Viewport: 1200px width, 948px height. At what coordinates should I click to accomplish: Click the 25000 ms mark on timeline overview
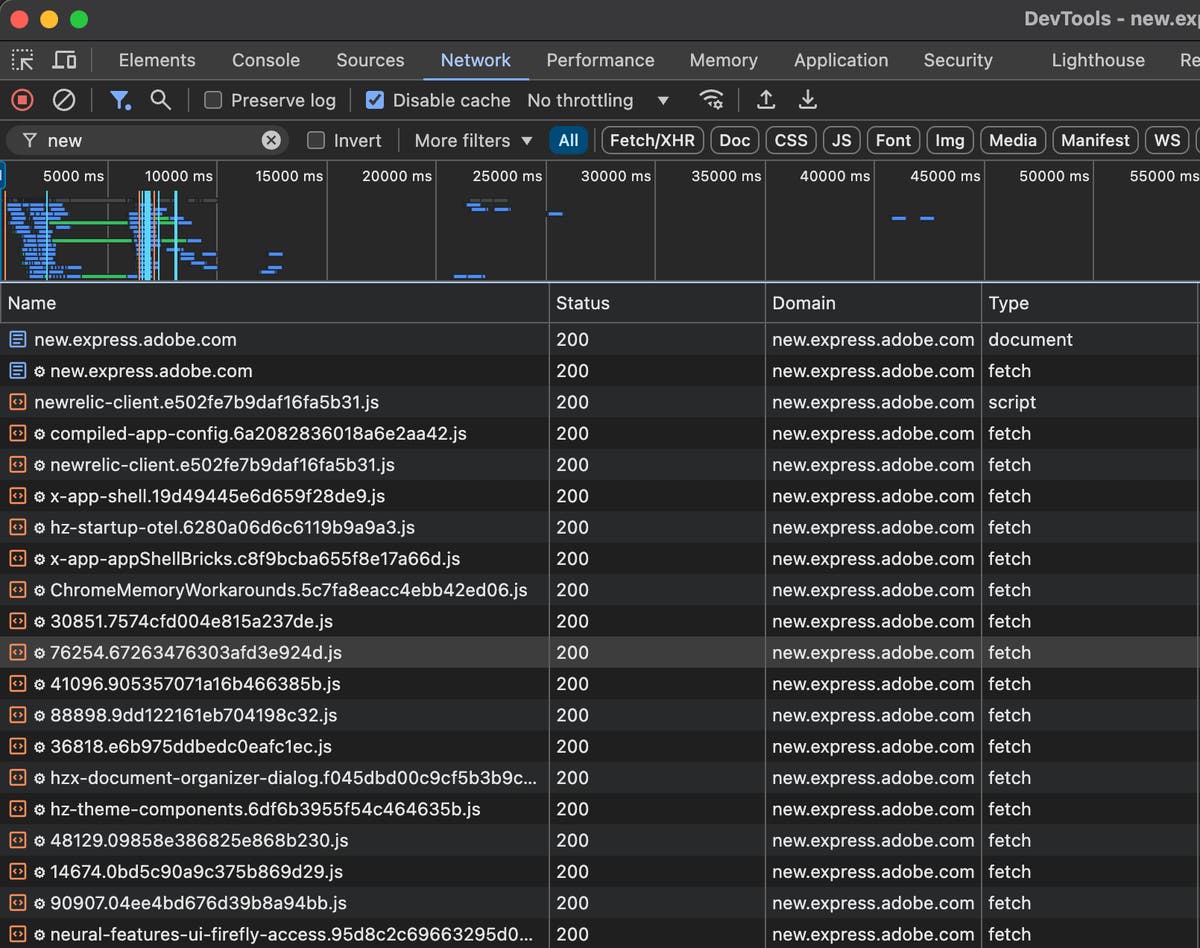(508, 176)
